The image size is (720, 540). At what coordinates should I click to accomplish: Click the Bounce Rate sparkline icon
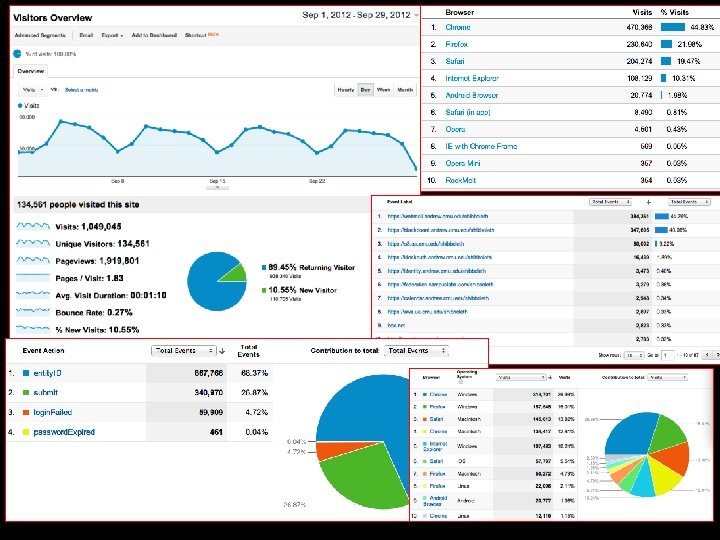[33, 312]
